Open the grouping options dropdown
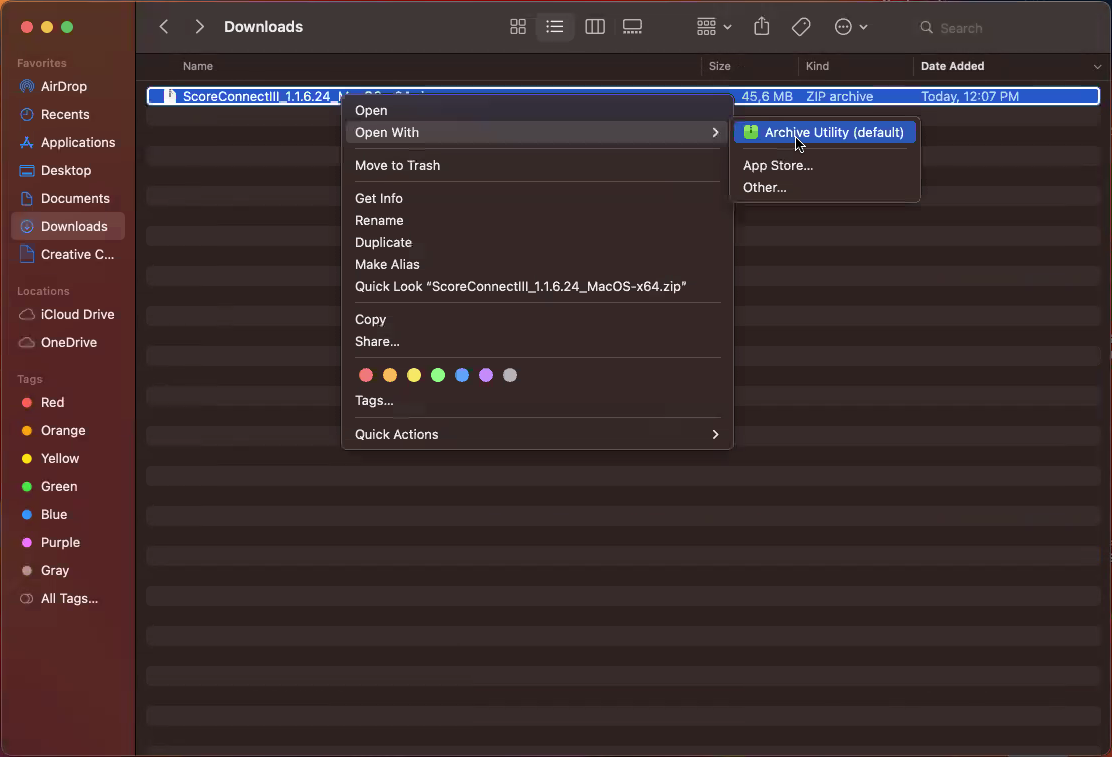 [x=713, y=27]
